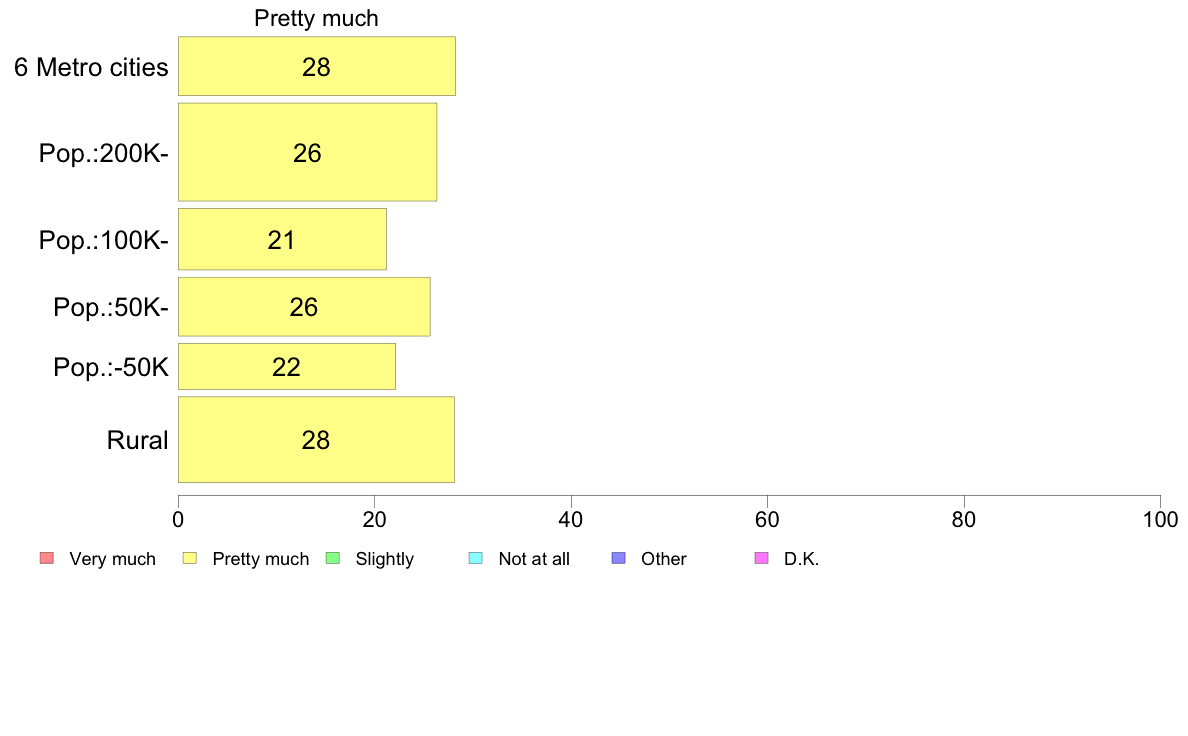
Task: Select the 6 Metro cities bar
Action: point(317,66)
